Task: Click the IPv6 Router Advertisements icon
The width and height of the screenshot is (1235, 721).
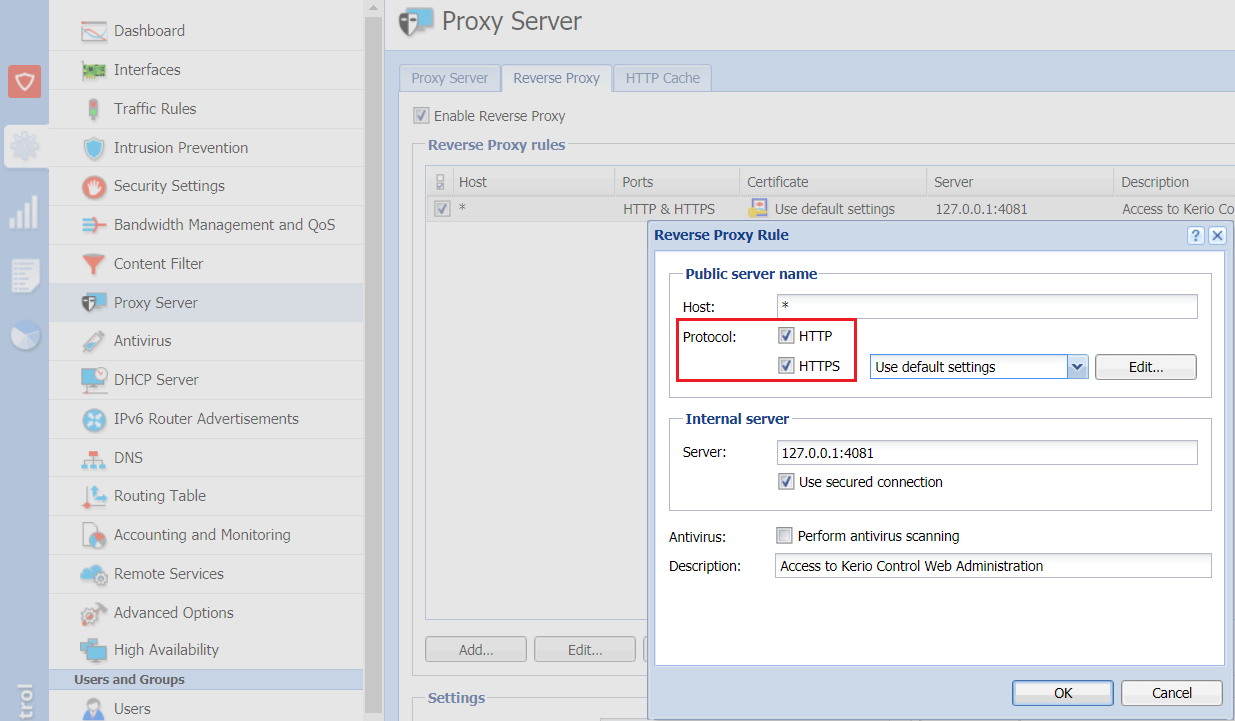Action: click(94, 419)
